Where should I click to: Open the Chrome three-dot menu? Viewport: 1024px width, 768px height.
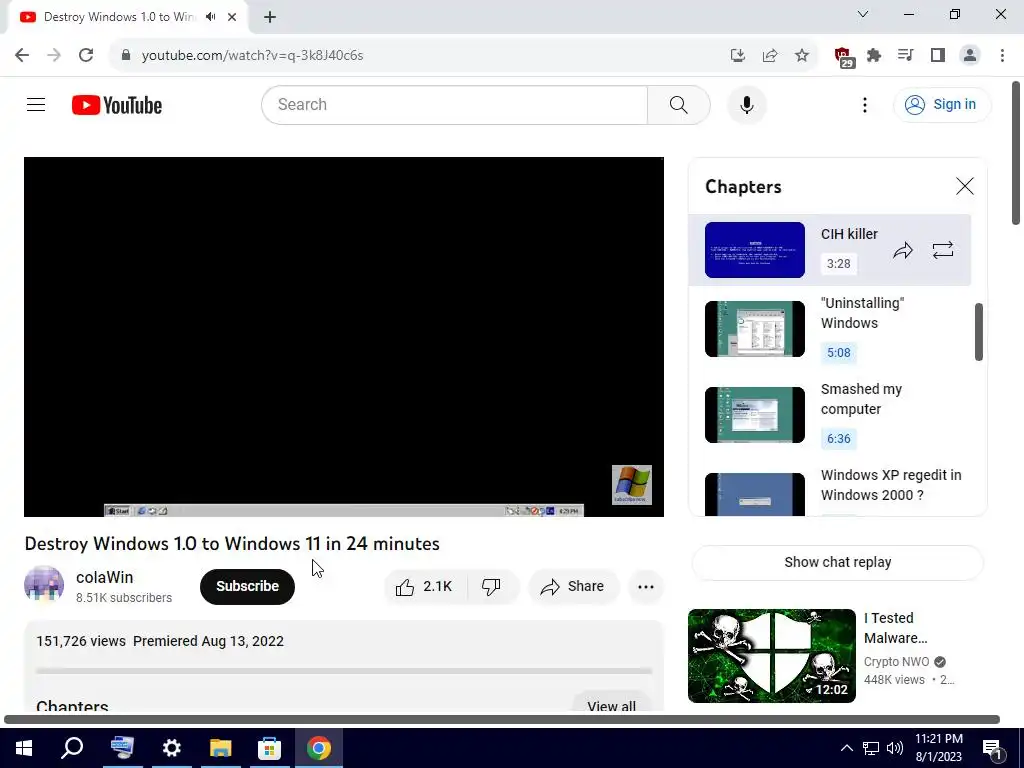[1002, 56]
